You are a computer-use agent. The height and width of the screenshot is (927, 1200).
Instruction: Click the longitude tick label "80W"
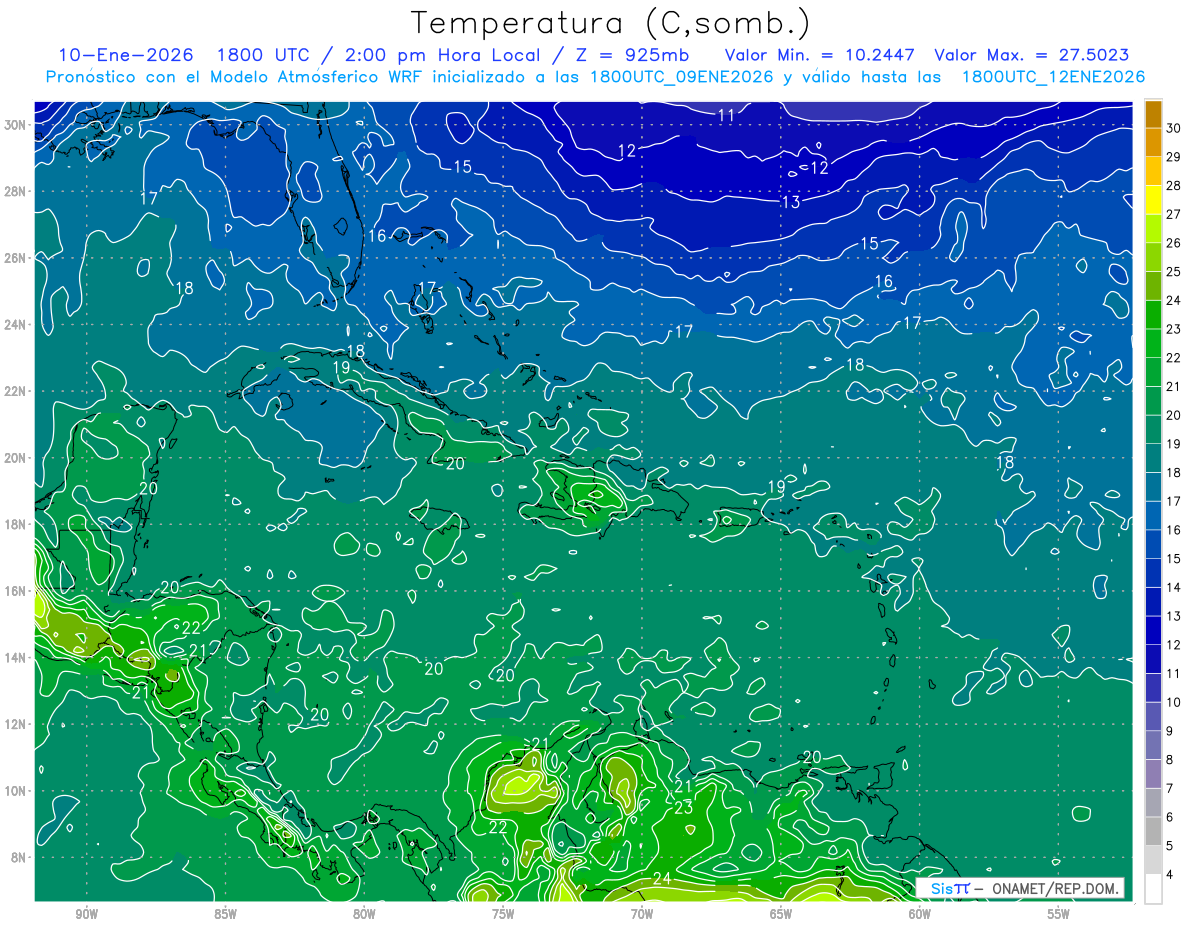[364, 914]
